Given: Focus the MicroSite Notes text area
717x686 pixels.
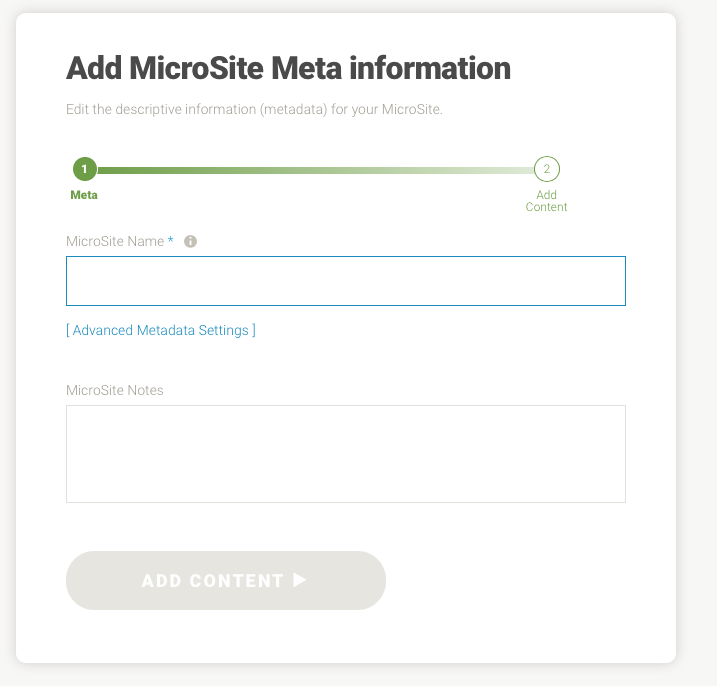Looking at the screenshot, I should [346, 454].
